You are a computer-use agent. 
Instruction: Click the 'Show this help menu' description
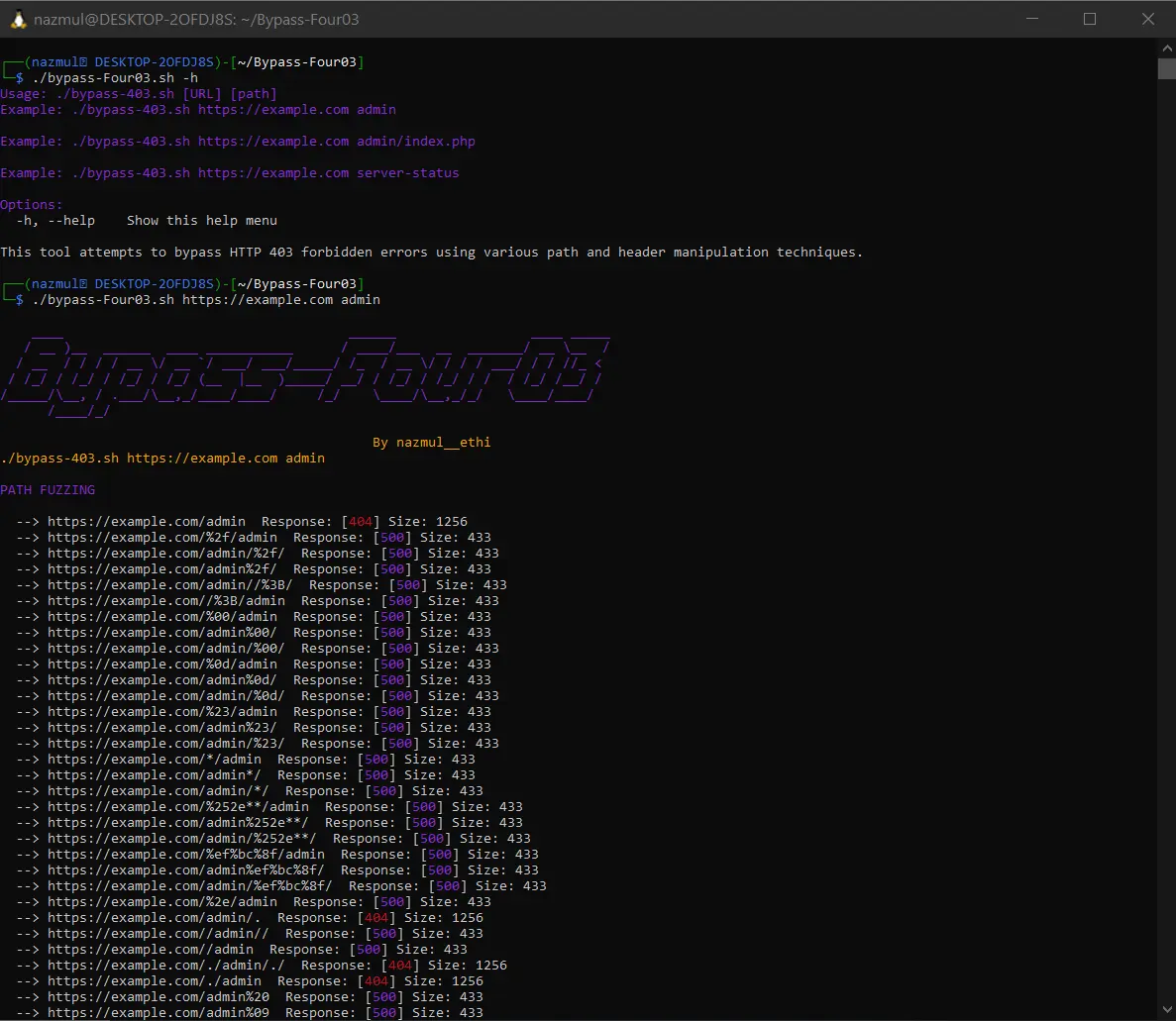pyautogui.click(x=202, y=221)
